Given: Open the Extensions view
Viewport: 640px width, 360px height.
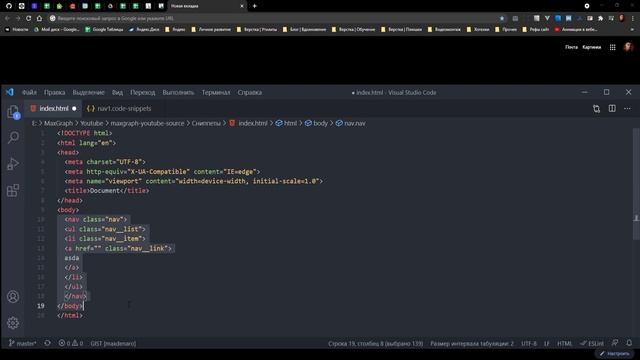Looking at the screenshot, I should pyautogui.click(x=13, y=190).
